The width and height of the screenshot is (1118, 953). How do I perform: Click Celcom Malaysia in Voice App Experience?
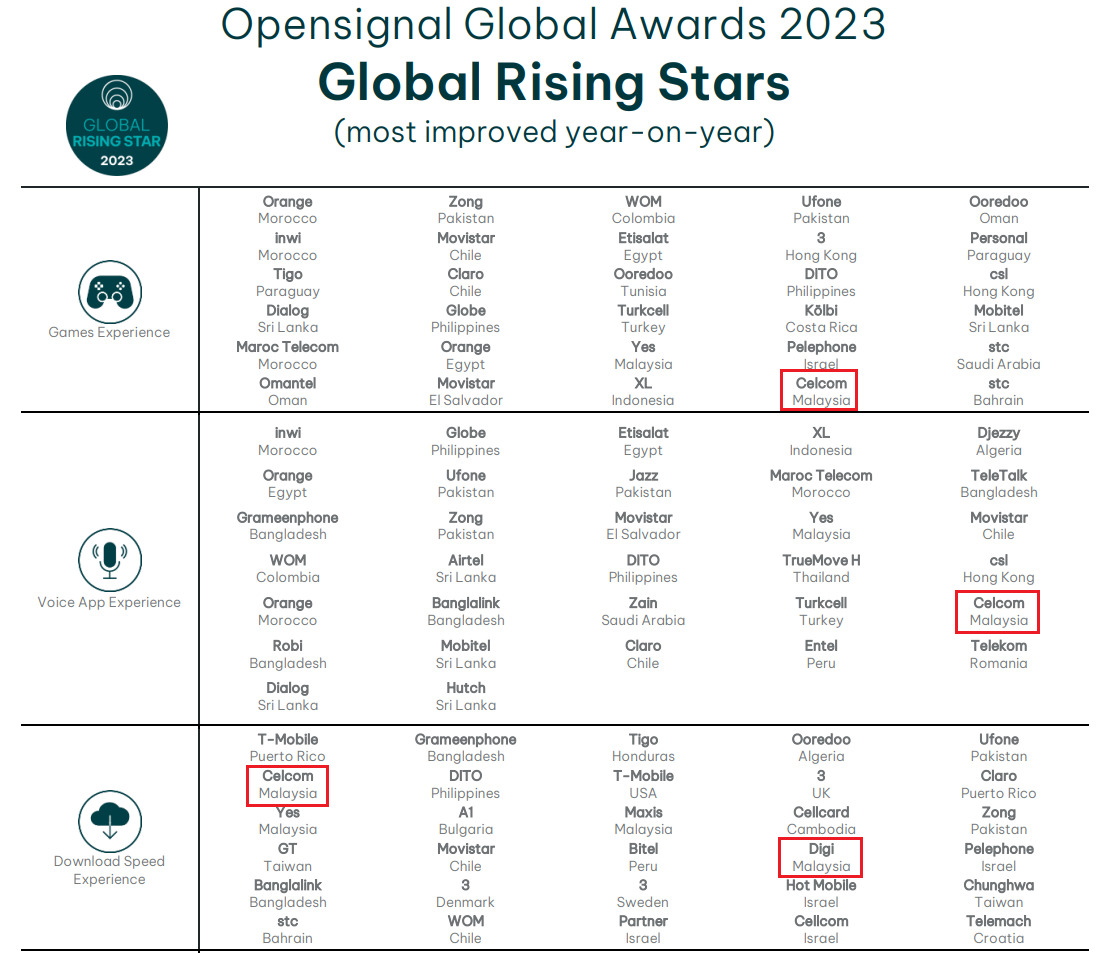click(998, 612)
